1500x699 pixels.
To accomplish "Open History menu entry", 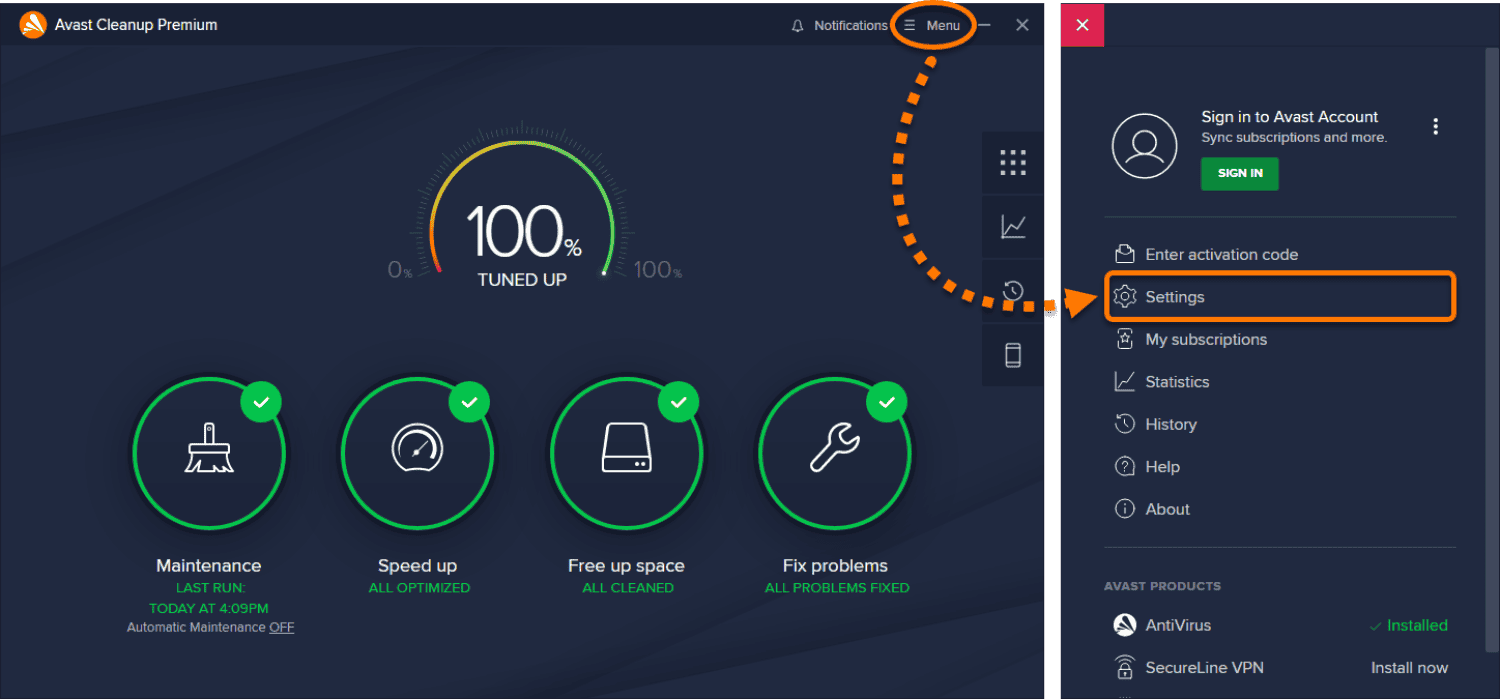I will (x=1171, y=425).
